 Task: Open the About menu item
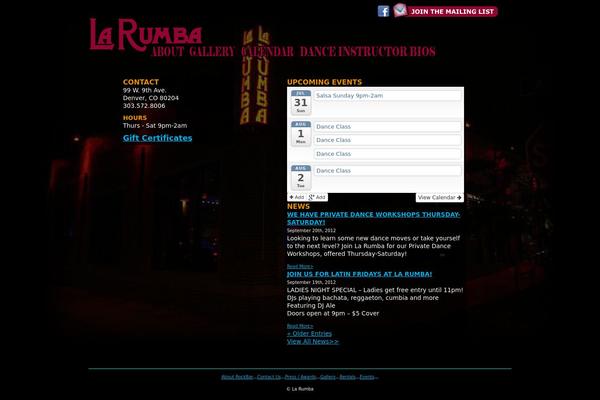(167, 52)
